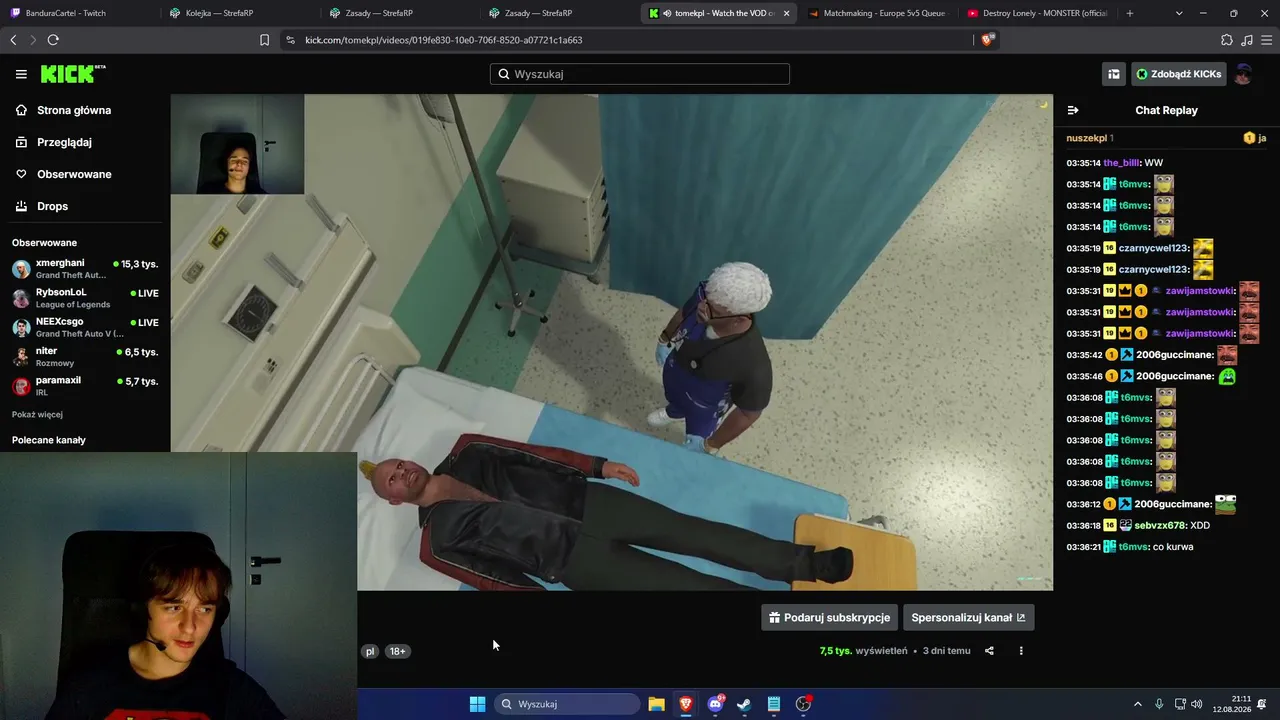
Task: Open Discord from the taskbar
Action: tap(716, 704)
